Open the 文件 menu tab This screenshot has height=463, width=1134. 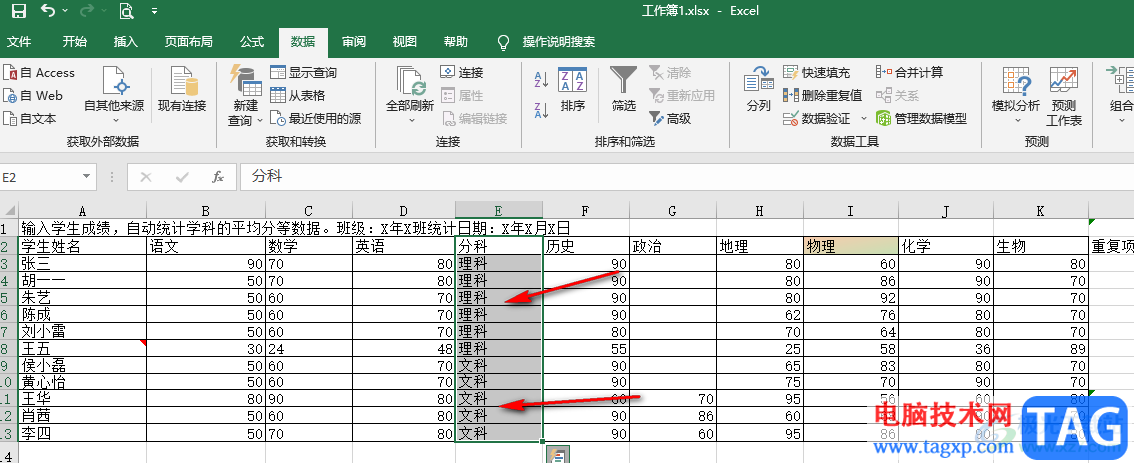click(x=19, y=42)
